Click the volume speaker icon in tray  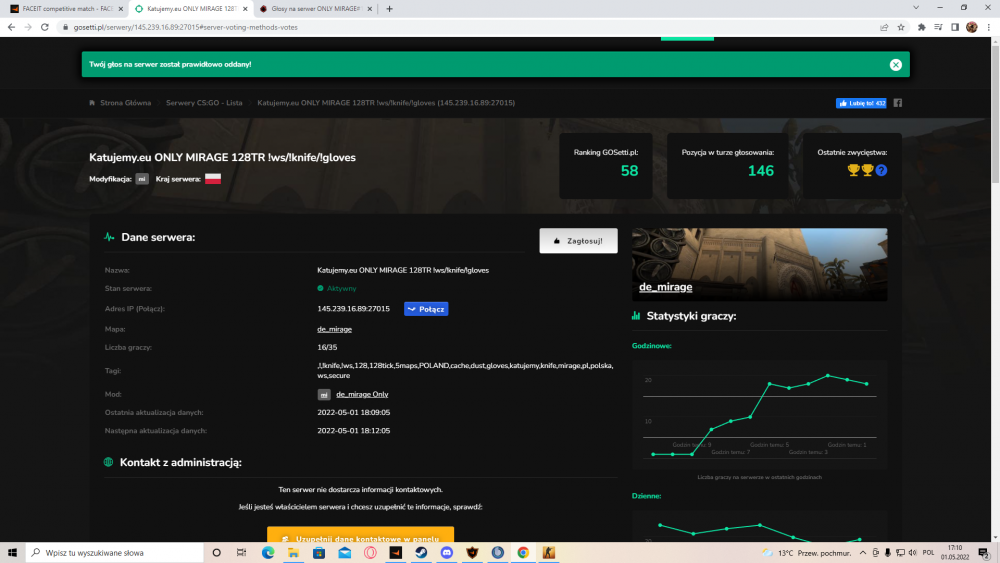(913, 553)
